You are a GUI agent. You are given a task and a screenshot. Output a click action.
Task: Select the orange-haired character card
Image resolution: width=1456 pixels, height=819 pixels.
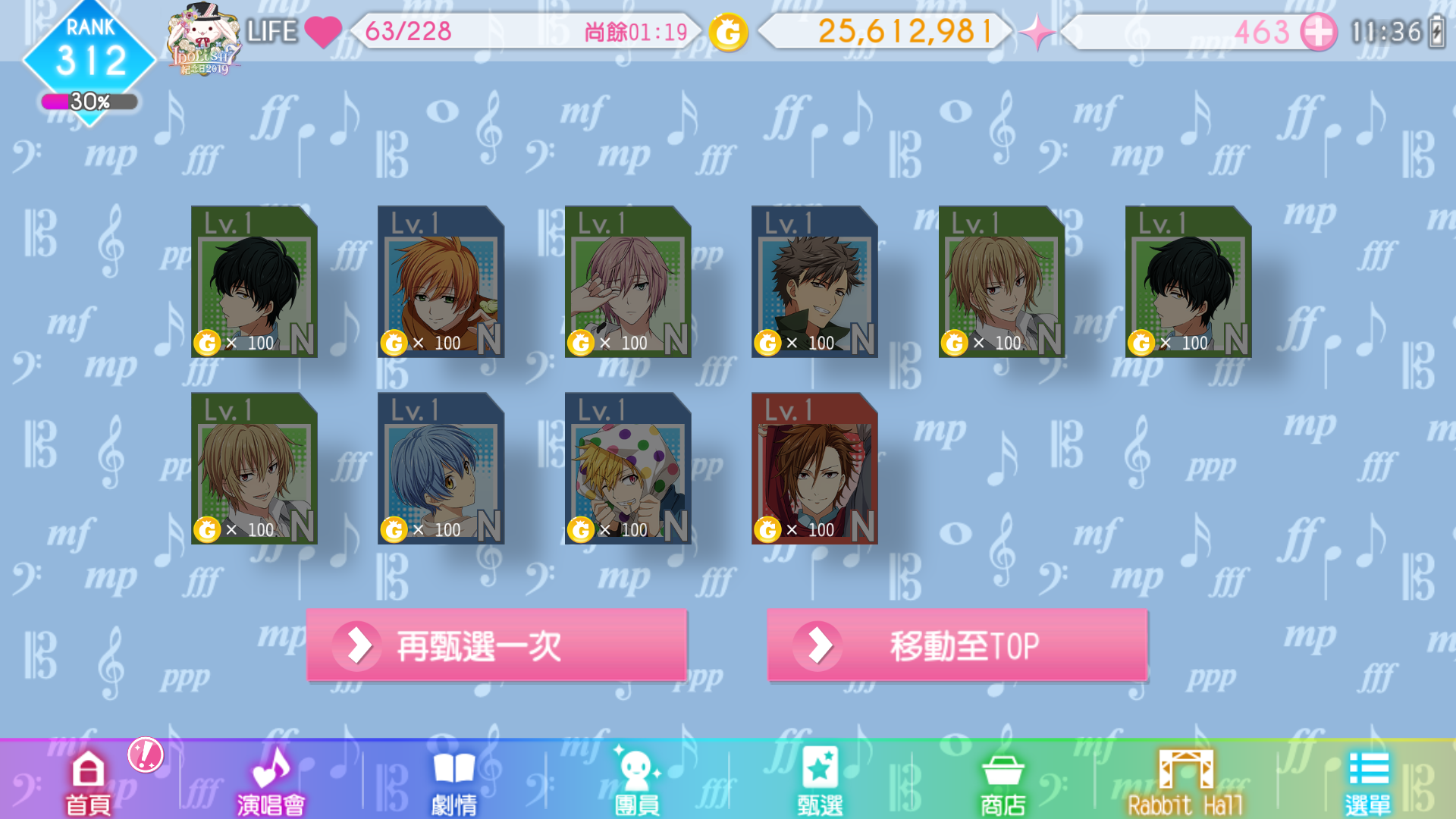(441, 281)
